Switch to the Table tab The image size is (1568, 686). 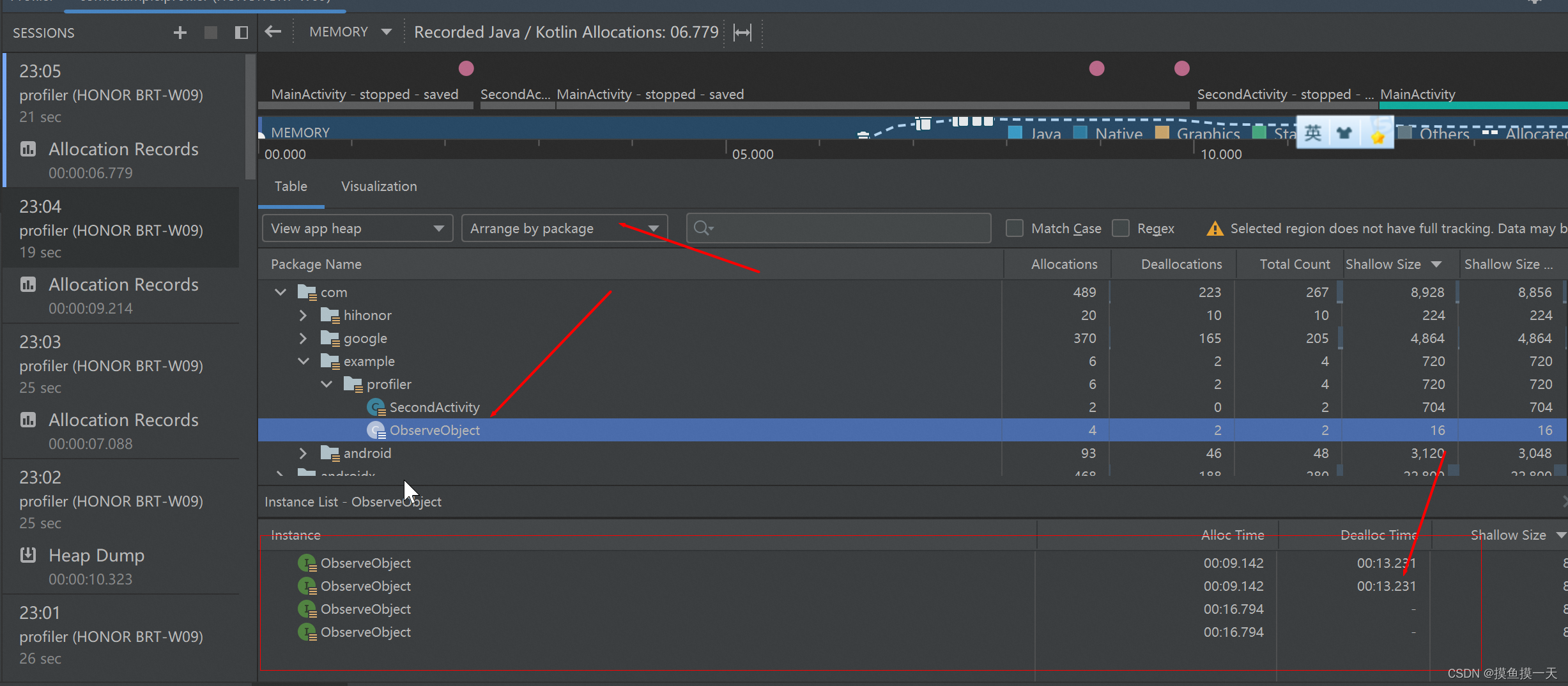[291, 187]
